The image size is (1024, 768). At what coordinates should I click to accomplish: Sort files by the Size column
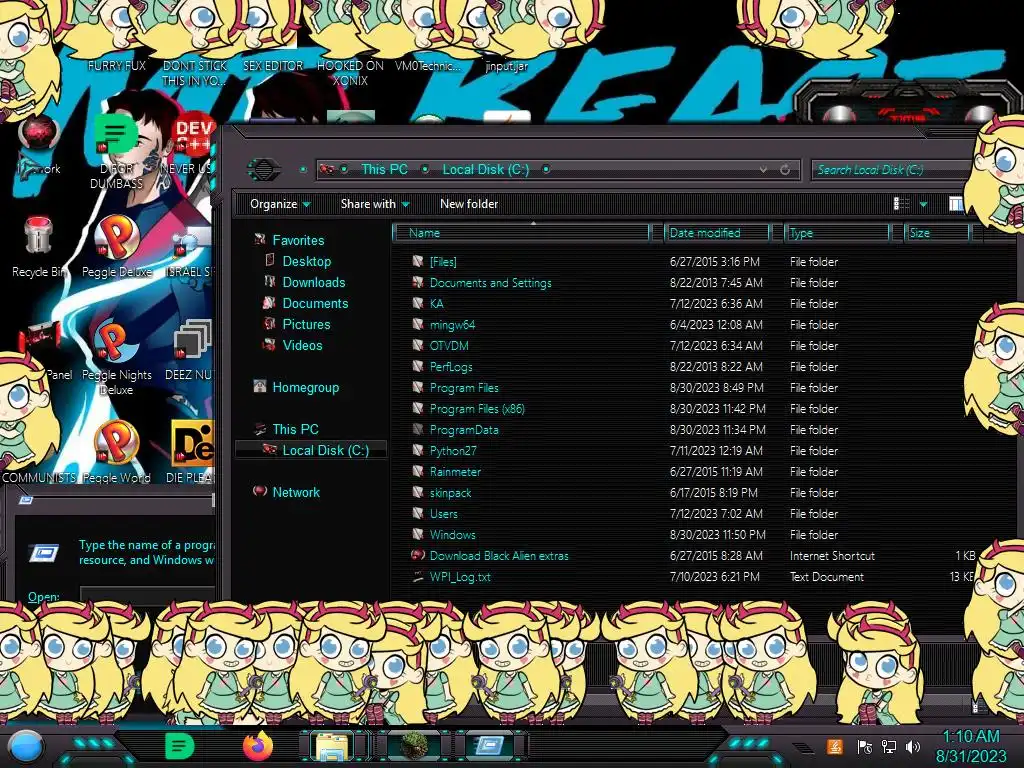[936, 233]
